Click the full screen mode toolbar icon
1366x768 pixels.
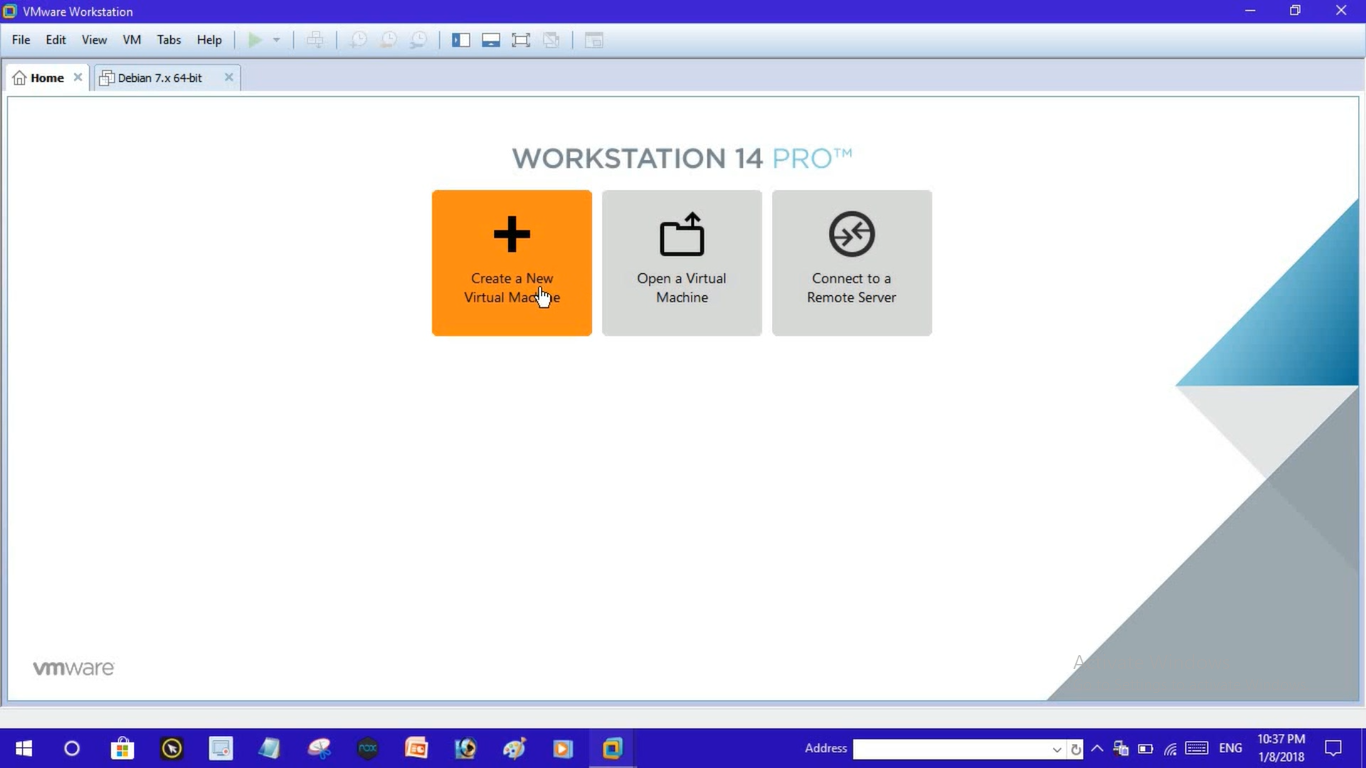521,40
